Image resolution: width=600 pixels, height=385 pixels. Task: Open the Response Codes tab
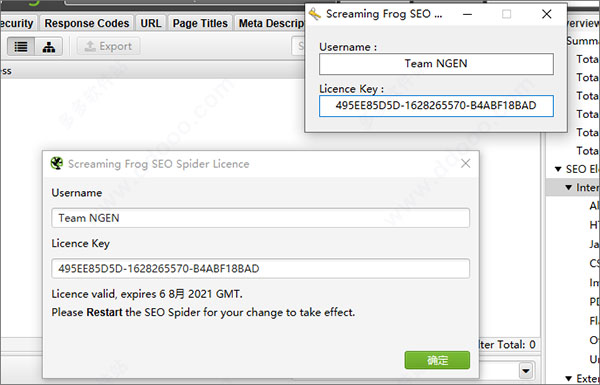[x=87, y=23]
